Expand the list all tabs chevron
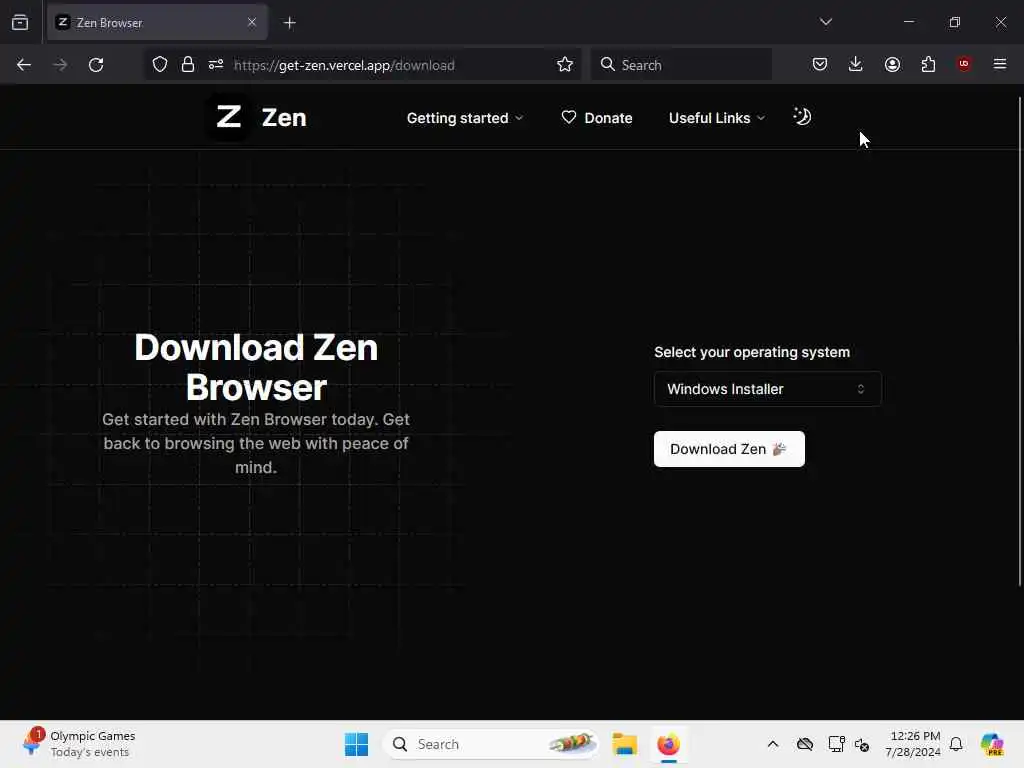The height and width of the screenshot is (768, 1024). click(x=826, y=22)
